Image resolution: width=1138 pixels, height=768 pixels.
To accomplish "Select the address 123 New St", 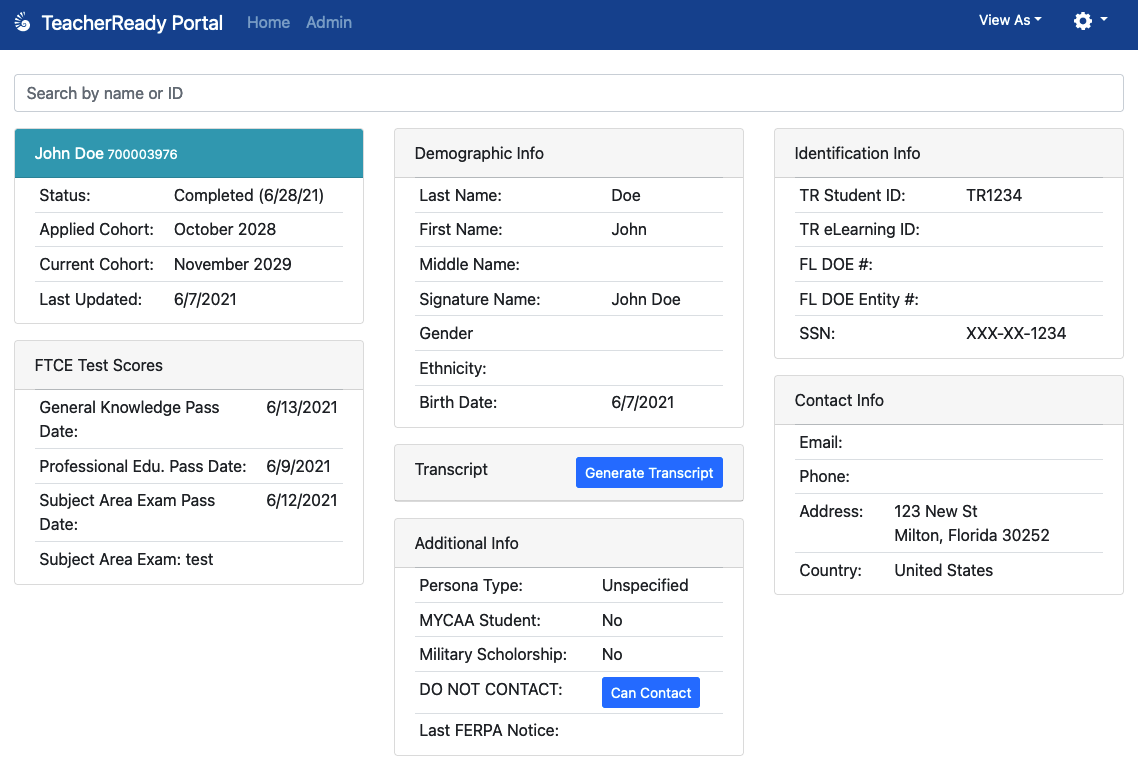I will pyautogui.click(x=936, y=511).
